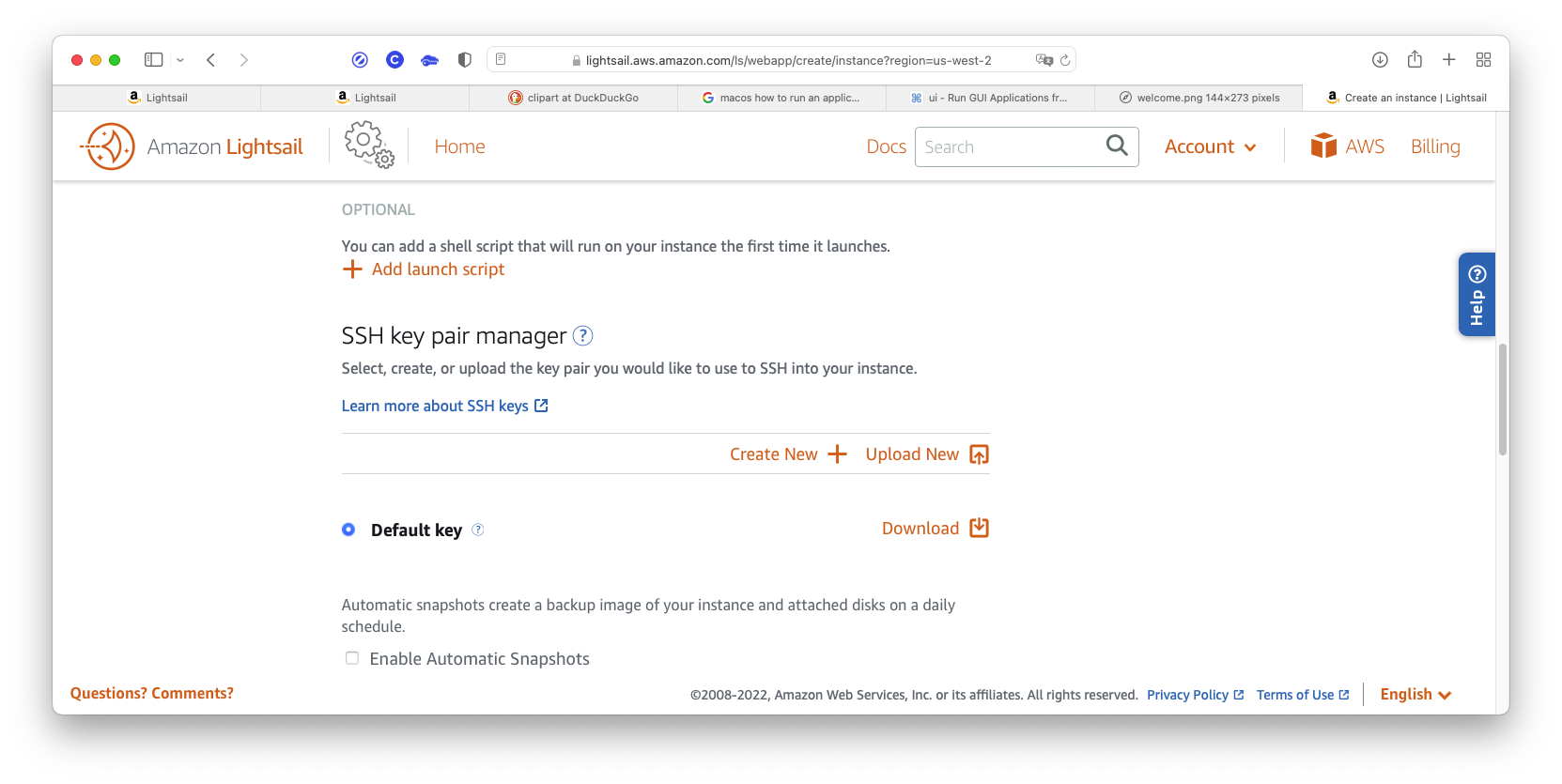This screenshot has width=1562, height=784.
Task: Open a new tab with plus icon
Action: [1449, 59]
